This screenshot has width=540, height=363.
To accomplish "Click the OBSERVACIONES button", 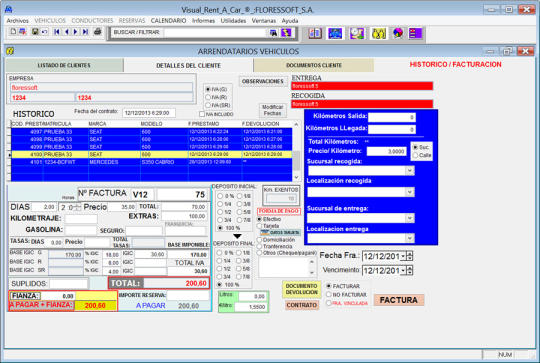I will [263, 81].
